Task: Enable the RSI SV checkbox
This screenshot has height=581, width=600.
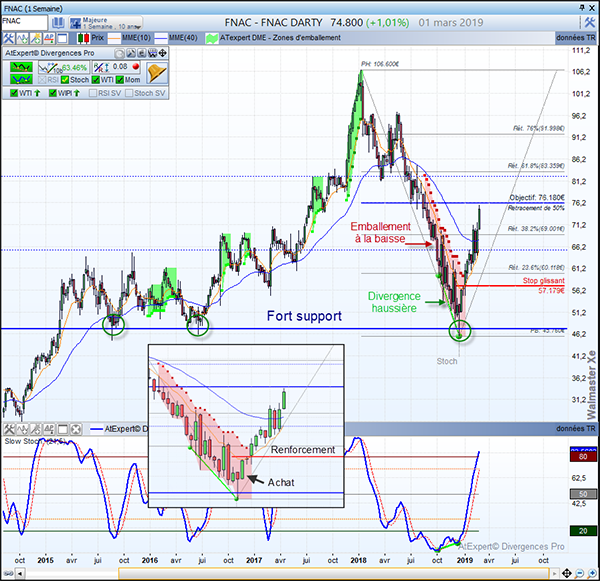Action: point(93,93)
